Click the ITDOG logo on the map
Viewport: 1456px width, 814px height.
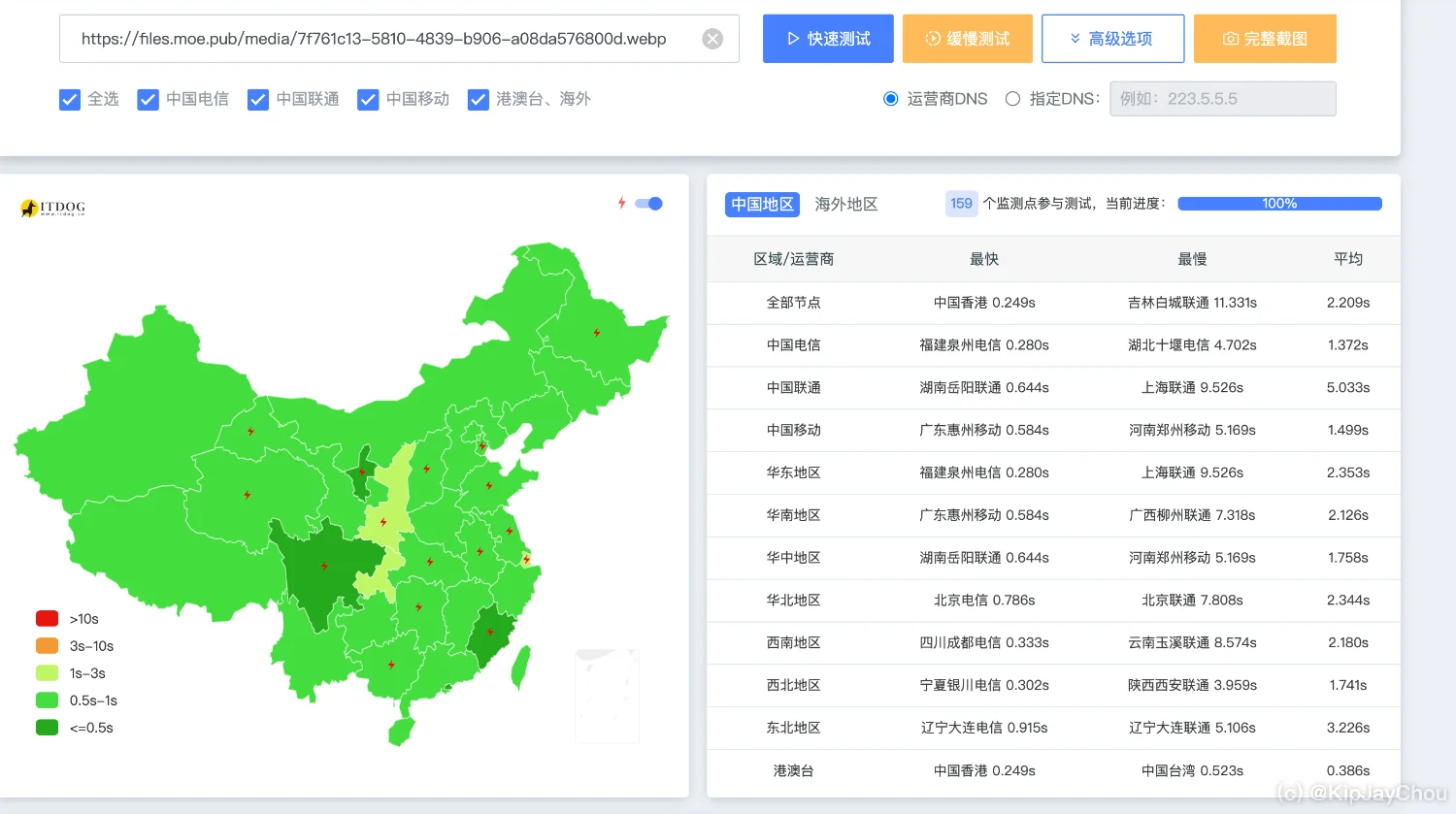tap(53, 208)
